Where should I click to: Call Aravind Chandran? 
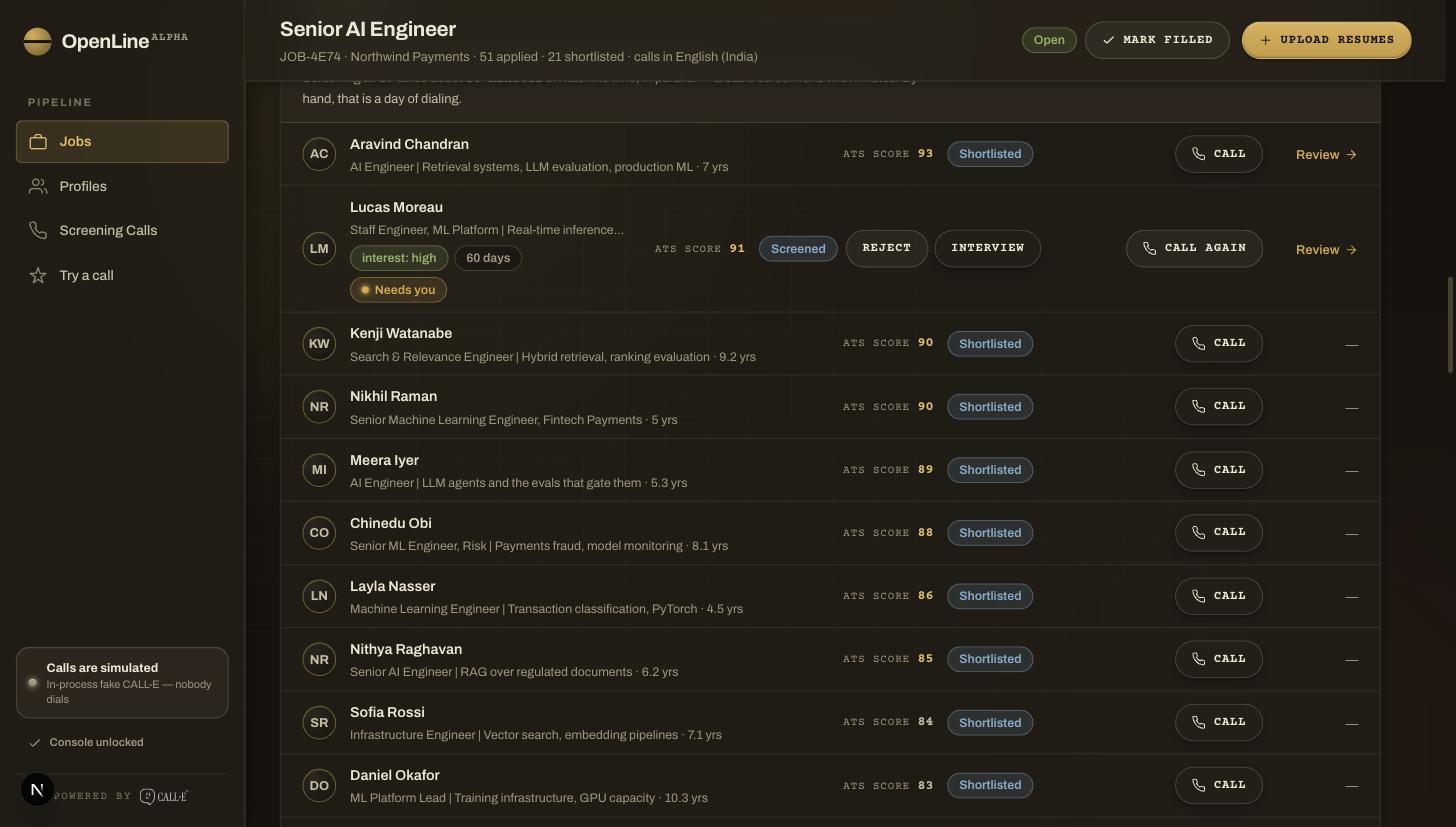pyautogui.click(x=1219, y=154)
